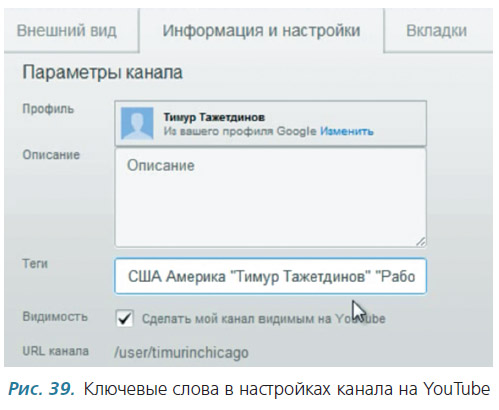Focus the Теги input field
Viewport: 499px width, 410px height.
(270, 276)
